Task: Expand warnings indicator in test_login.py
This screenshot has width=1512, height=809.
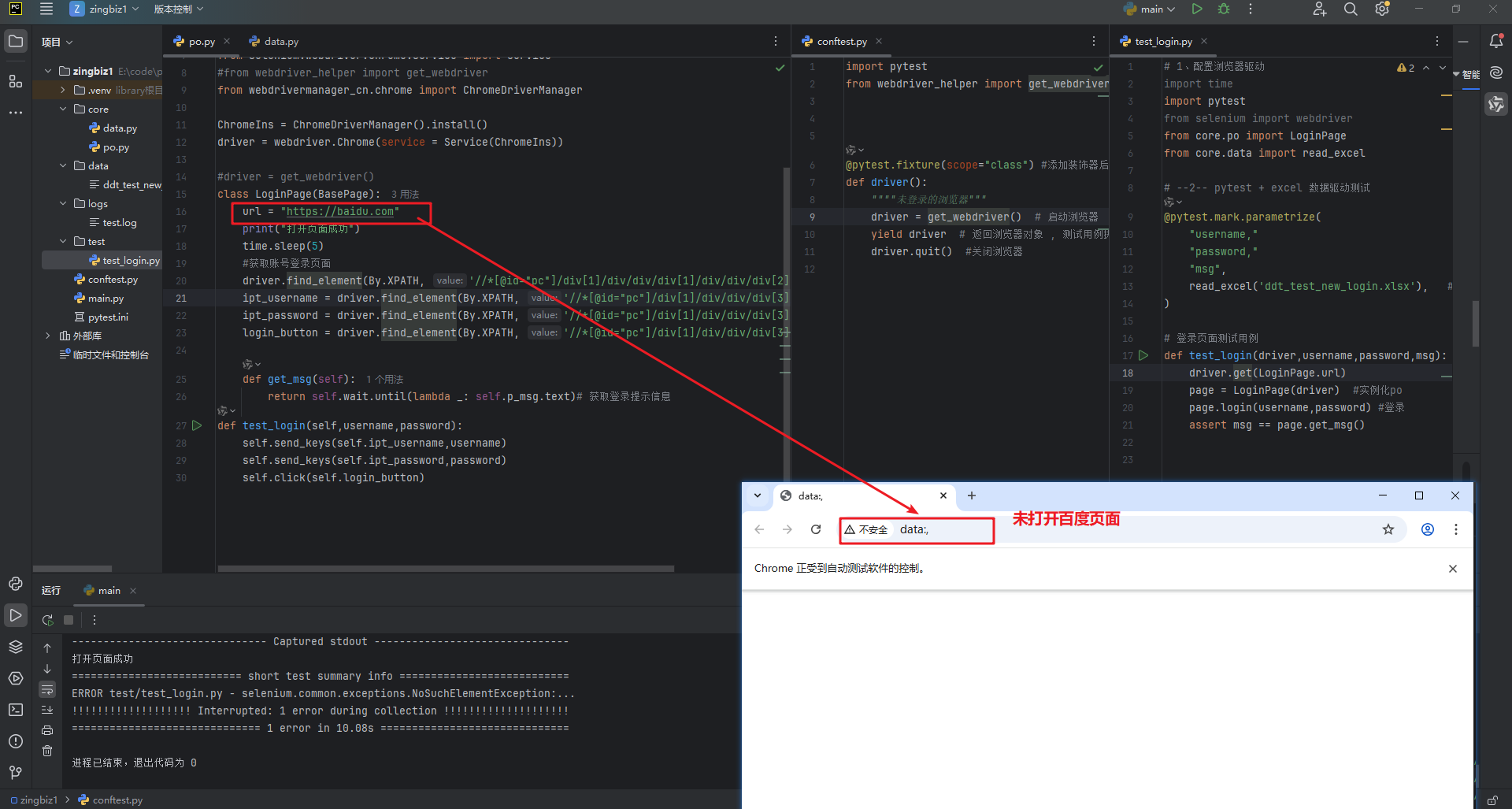Action: tap(1406, 68)
